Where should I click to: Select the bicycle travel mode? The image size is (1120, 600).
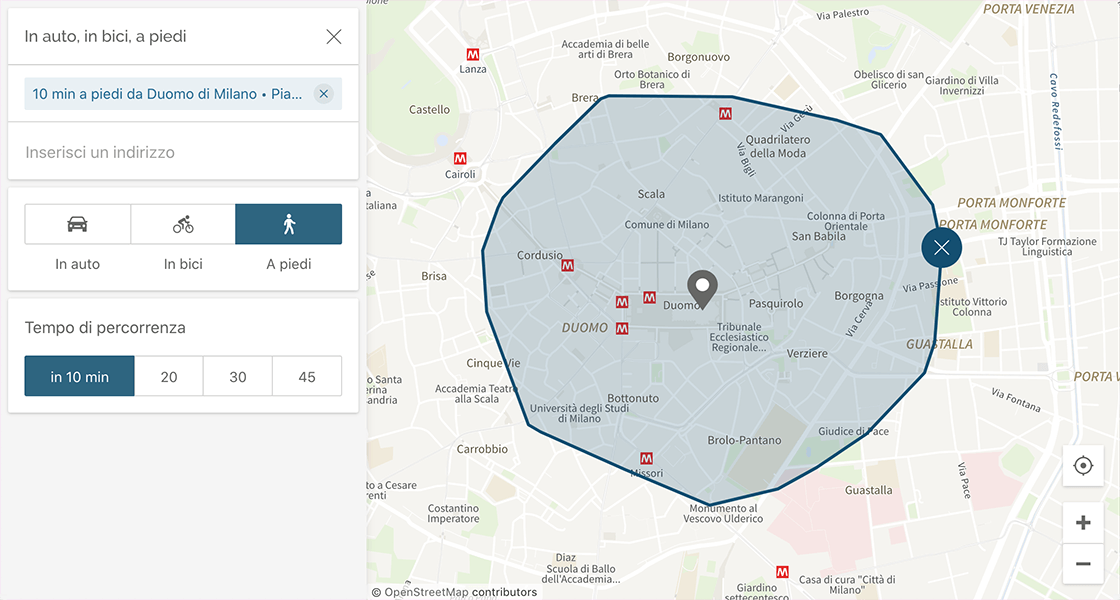click(183, 224)
